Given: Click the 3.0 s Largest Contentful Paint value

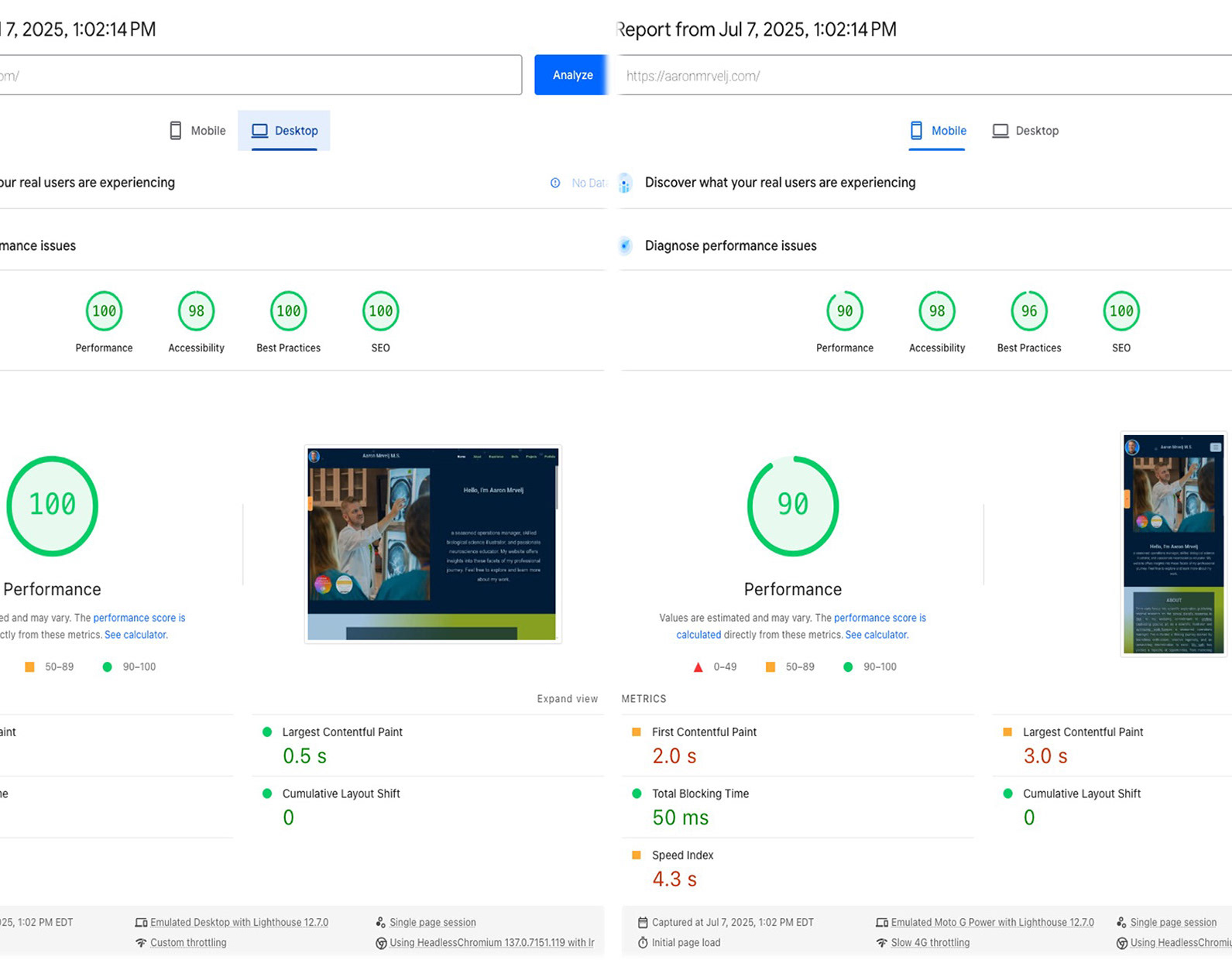Looking at the screenshot, I should point(1045,756).
